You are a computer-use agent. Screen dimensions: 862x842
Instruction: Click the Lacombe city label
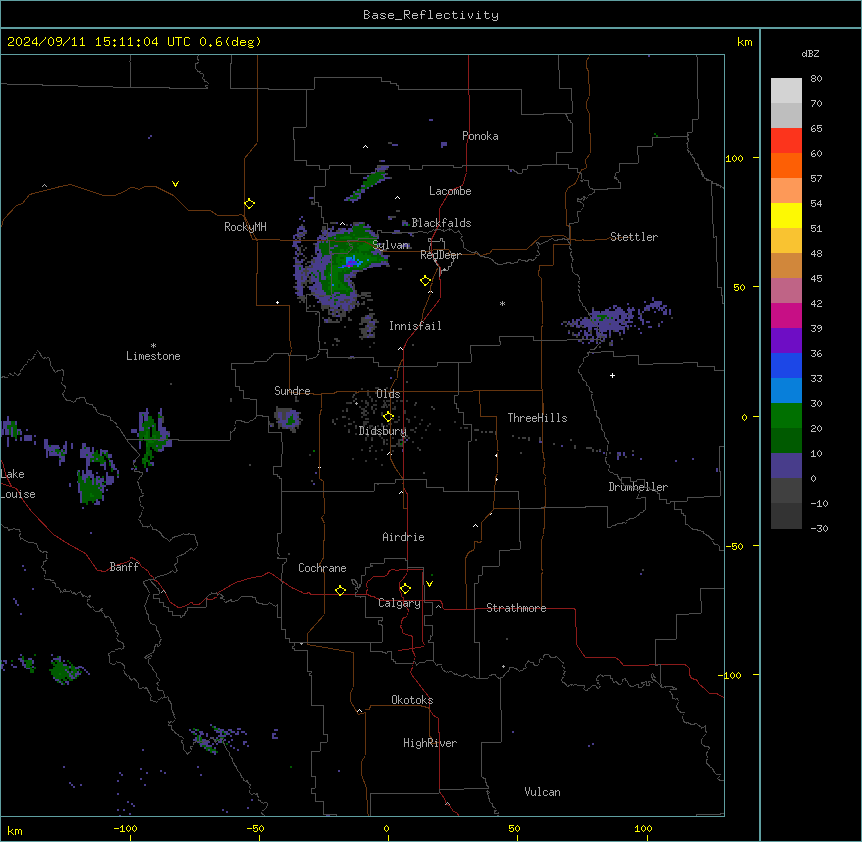tap(450, 191)
